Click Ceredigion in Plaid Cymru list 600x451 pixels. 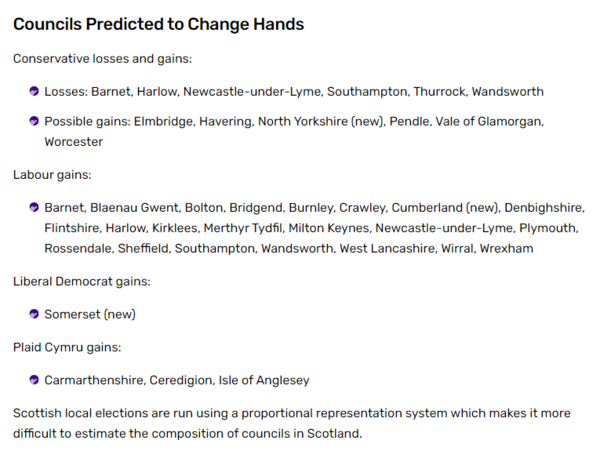[x=181, y=380]
